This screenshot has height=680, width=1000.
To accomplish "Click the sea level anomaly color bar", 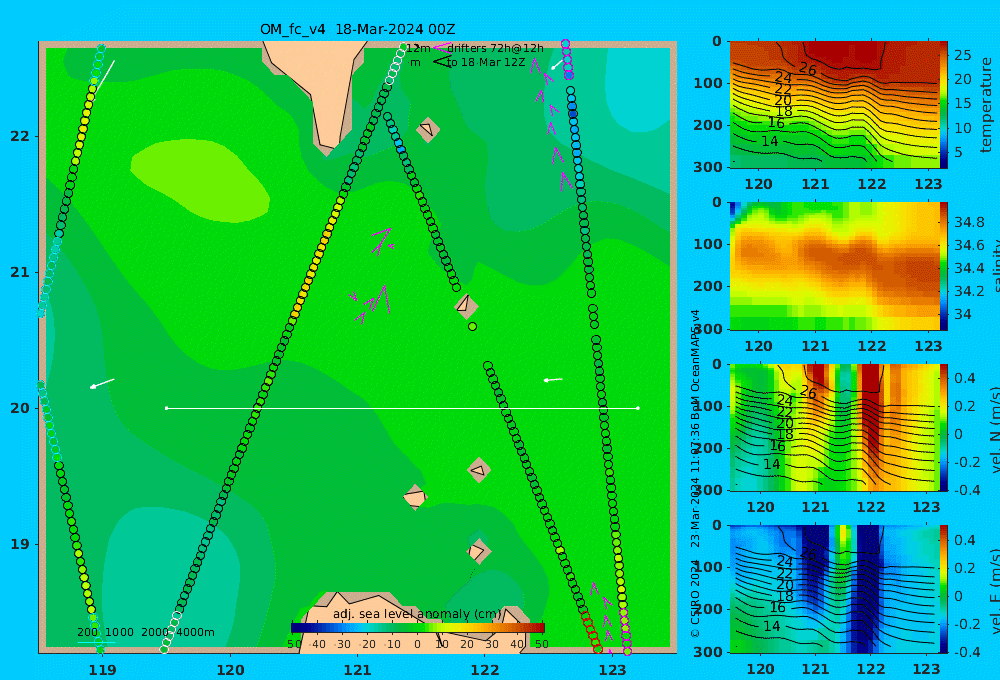I will click(418, 628).
